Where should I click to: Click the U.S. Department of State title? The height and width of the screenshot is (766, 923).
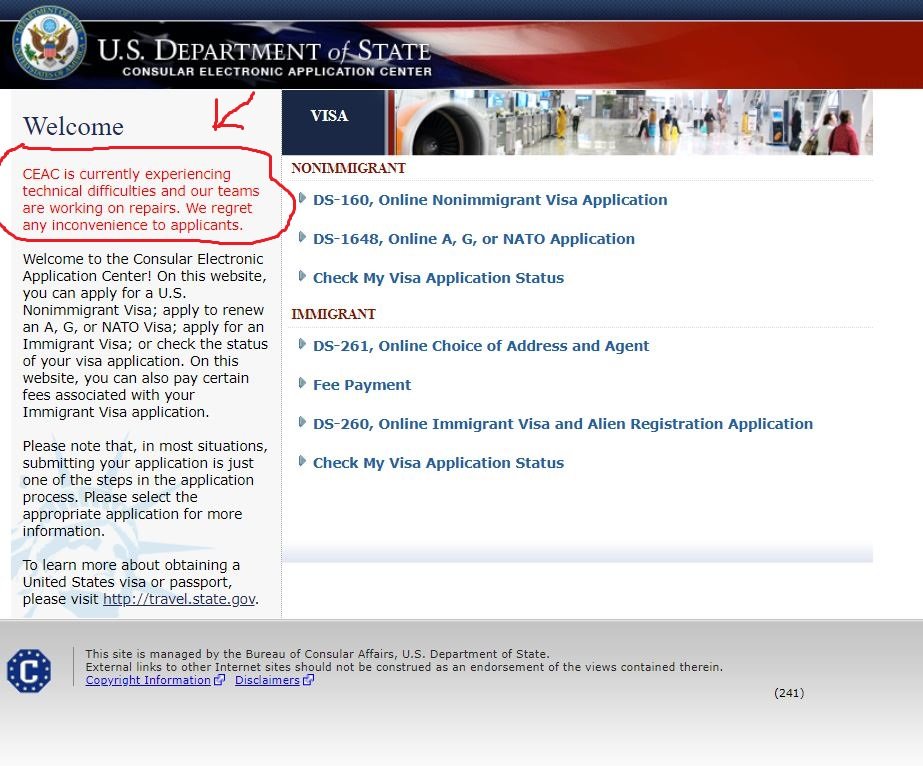(264, 51)
